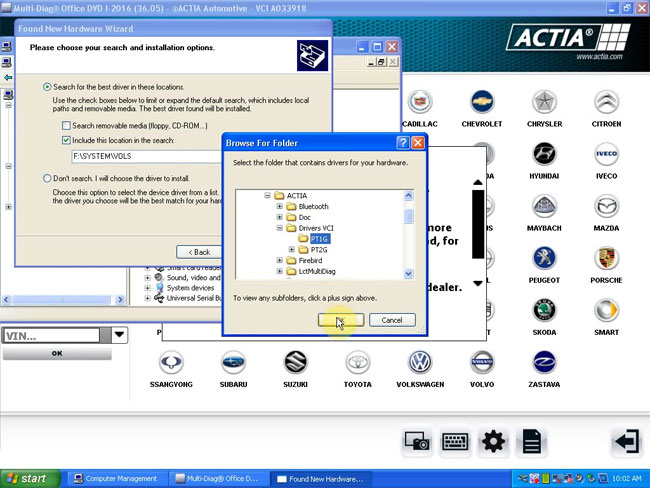
Task: Open the document report icon
Action: coord(531,441)
